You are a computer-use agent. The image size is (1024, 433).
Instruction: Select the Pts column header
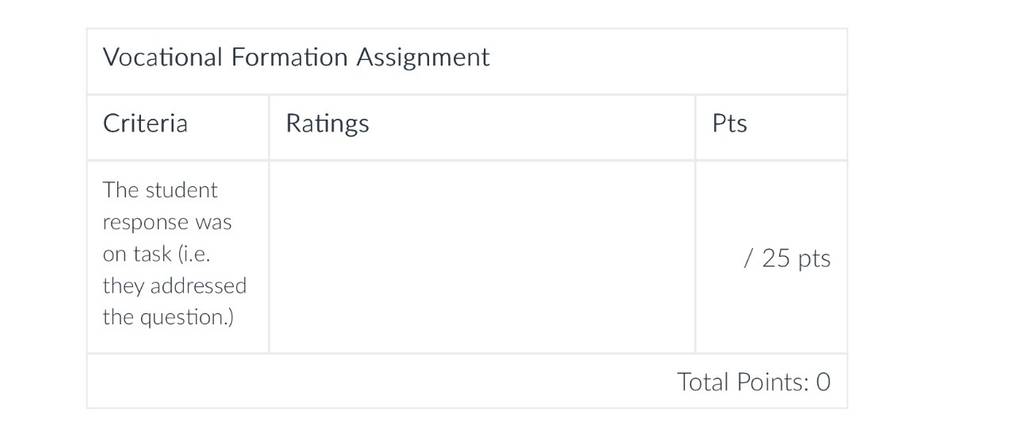(x=729, y=123)
